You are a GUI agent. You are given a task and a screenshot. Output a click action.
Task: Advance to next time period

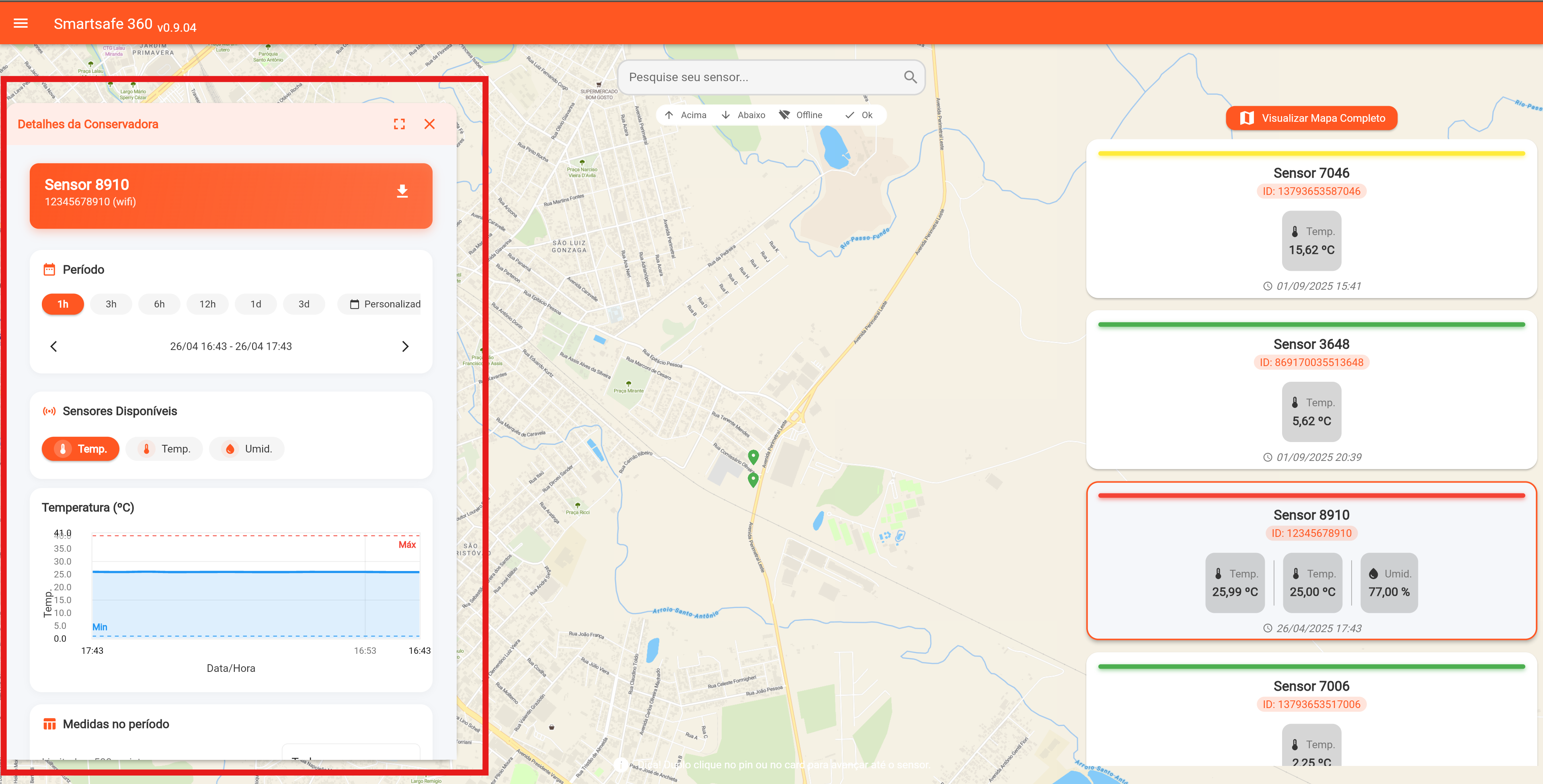(405, 346)
